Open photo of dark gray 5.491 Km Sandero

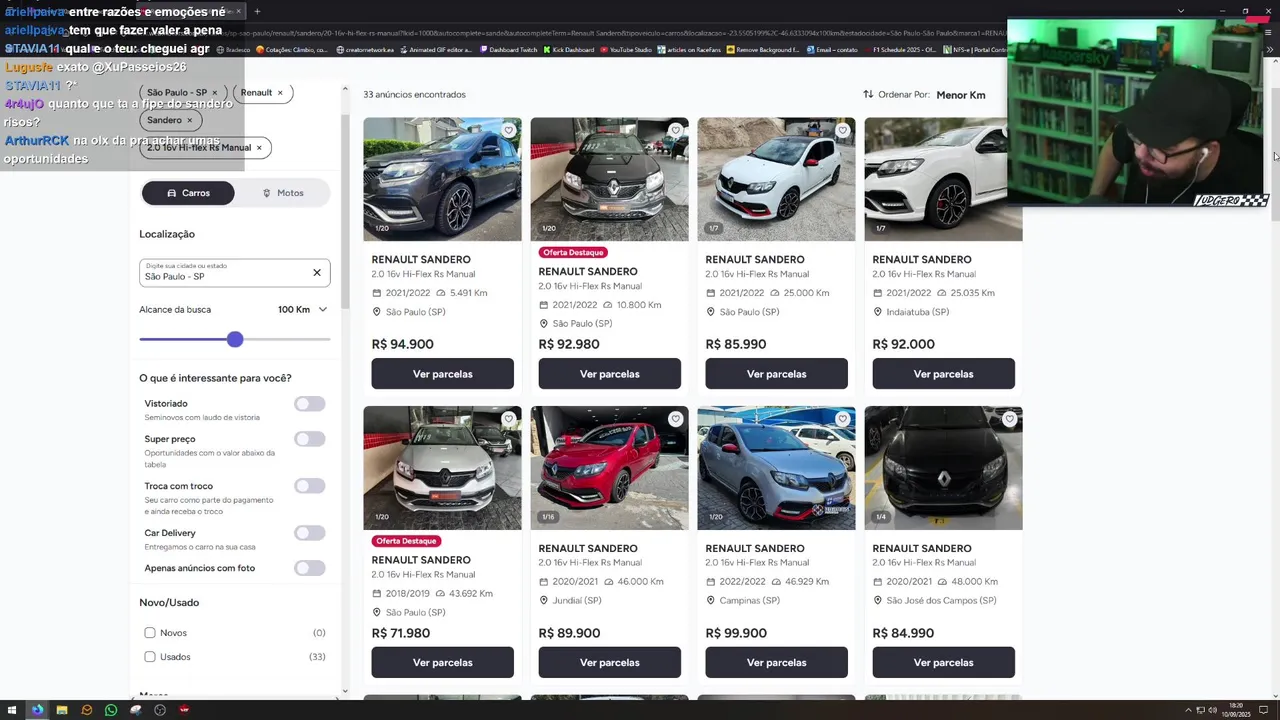(442, 179)
